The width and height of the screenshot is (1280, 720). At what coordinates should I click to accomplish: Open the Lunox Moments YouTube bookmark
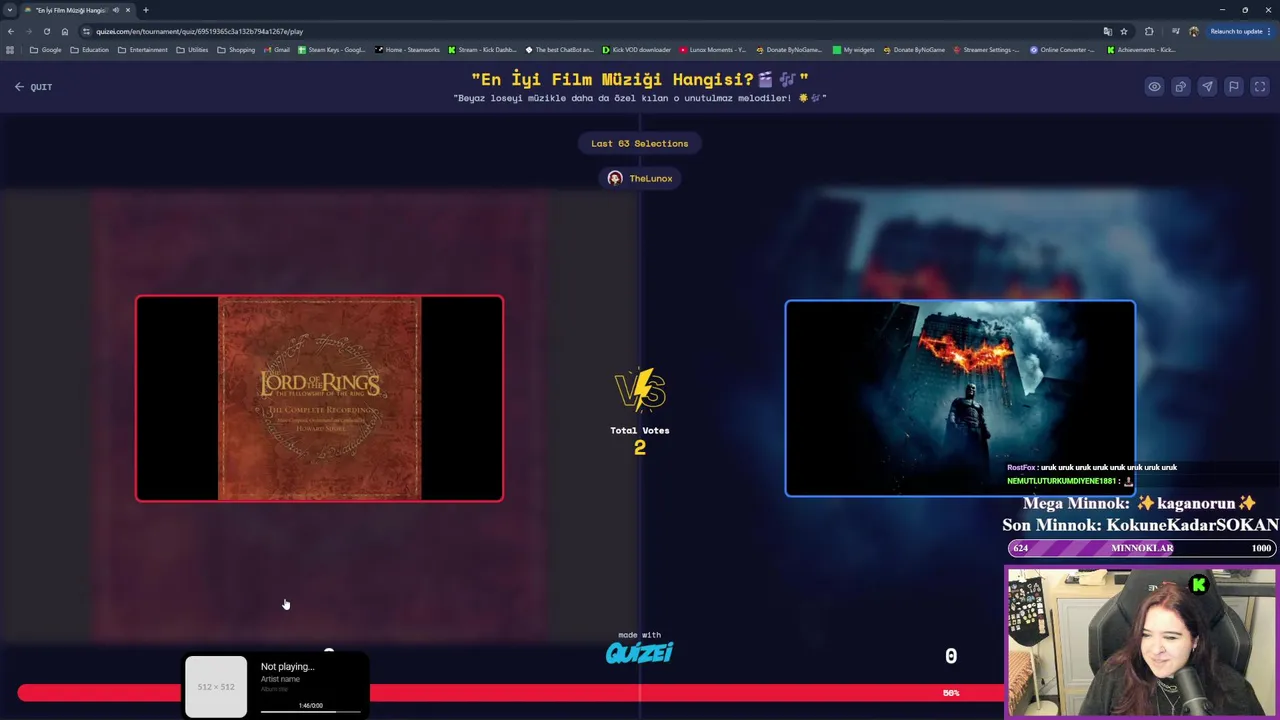coord(712,50)
